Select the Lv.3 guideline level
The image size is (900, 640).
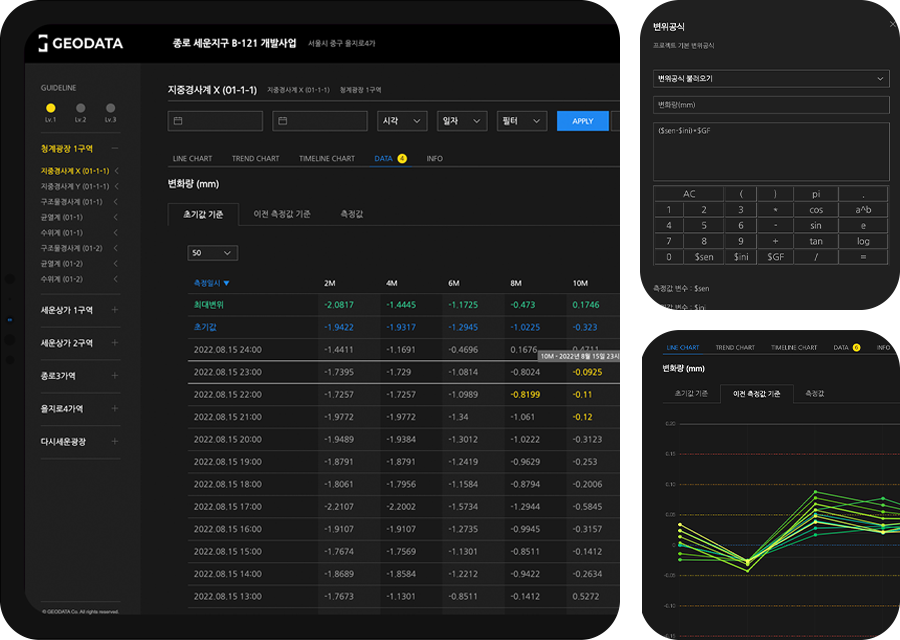pos(110,108)
